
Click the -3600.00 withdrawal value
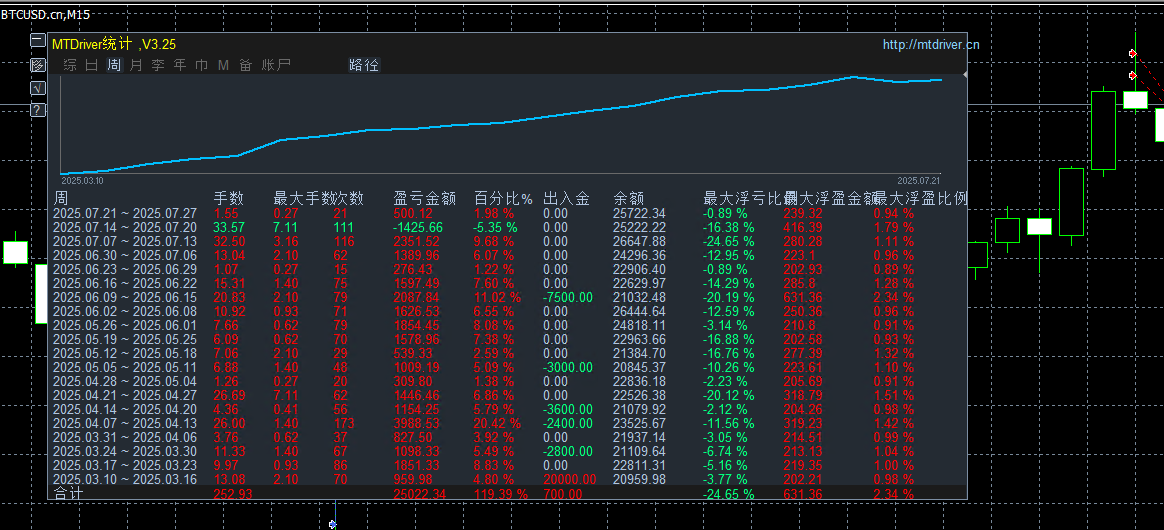click(x=568, y=409)
